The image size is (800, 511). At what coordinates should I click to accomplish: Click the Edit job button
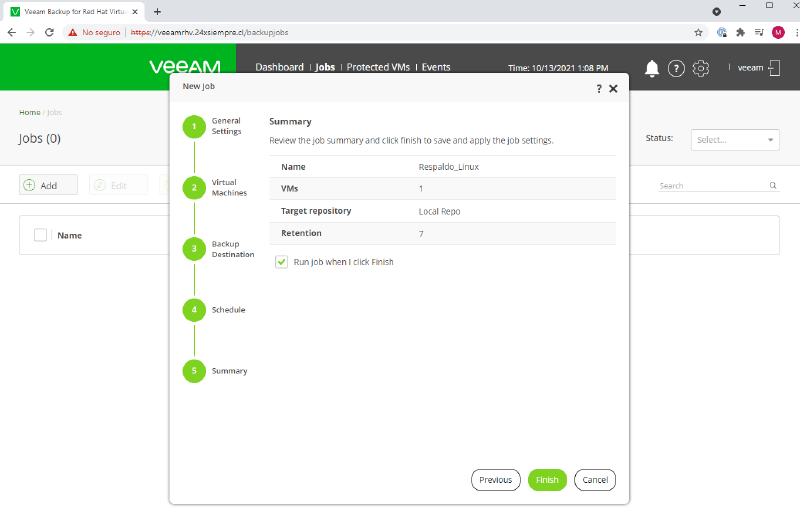pos(118,185)
